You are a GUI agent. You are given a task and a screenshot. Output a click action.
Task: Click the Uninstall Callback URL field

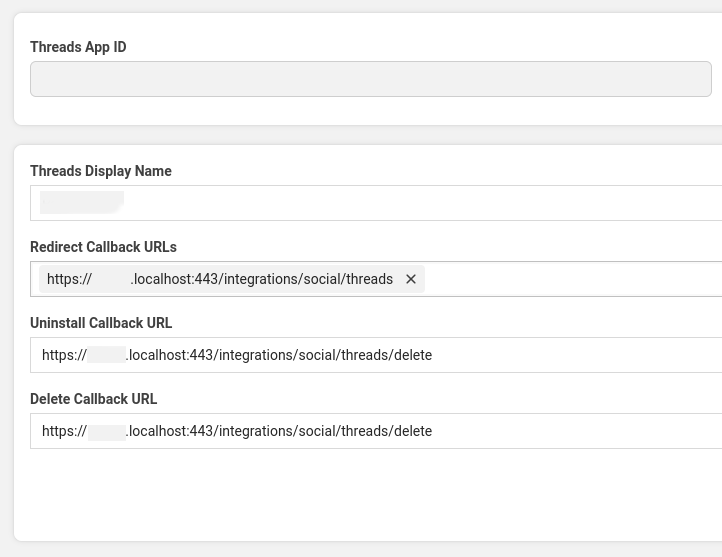(x=376, y=355)
